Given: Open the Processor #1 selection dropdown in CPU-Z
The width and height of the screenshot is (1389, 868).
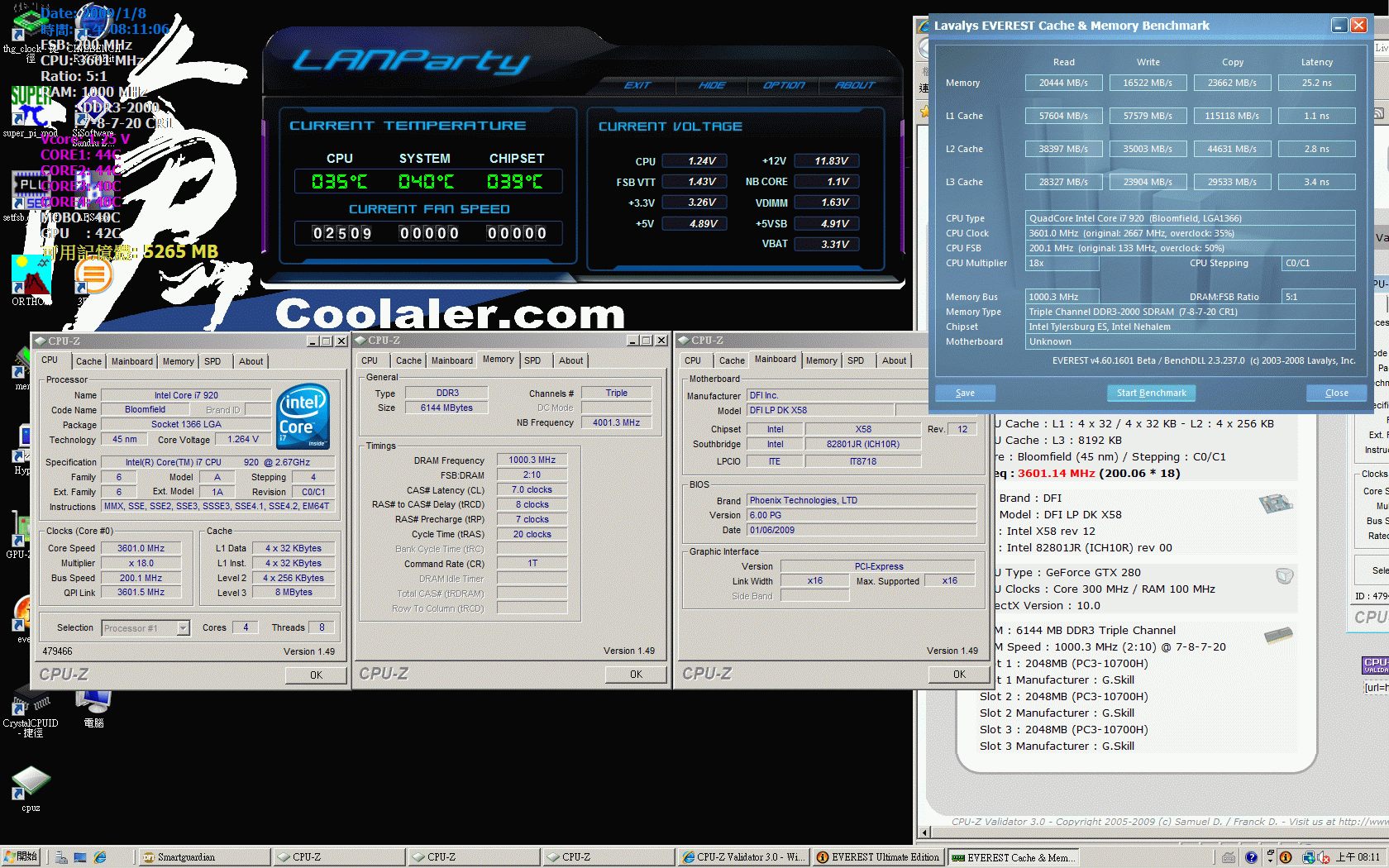Looking at the screenshot, I should (184, 628).
